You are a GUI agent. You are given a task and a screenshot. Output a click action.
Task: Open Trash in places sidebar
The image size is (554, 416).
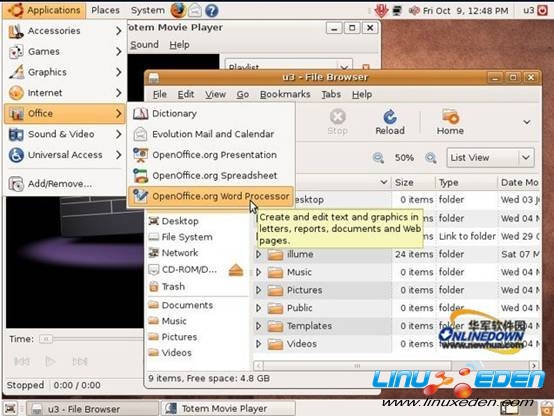(x=198, y=287)
